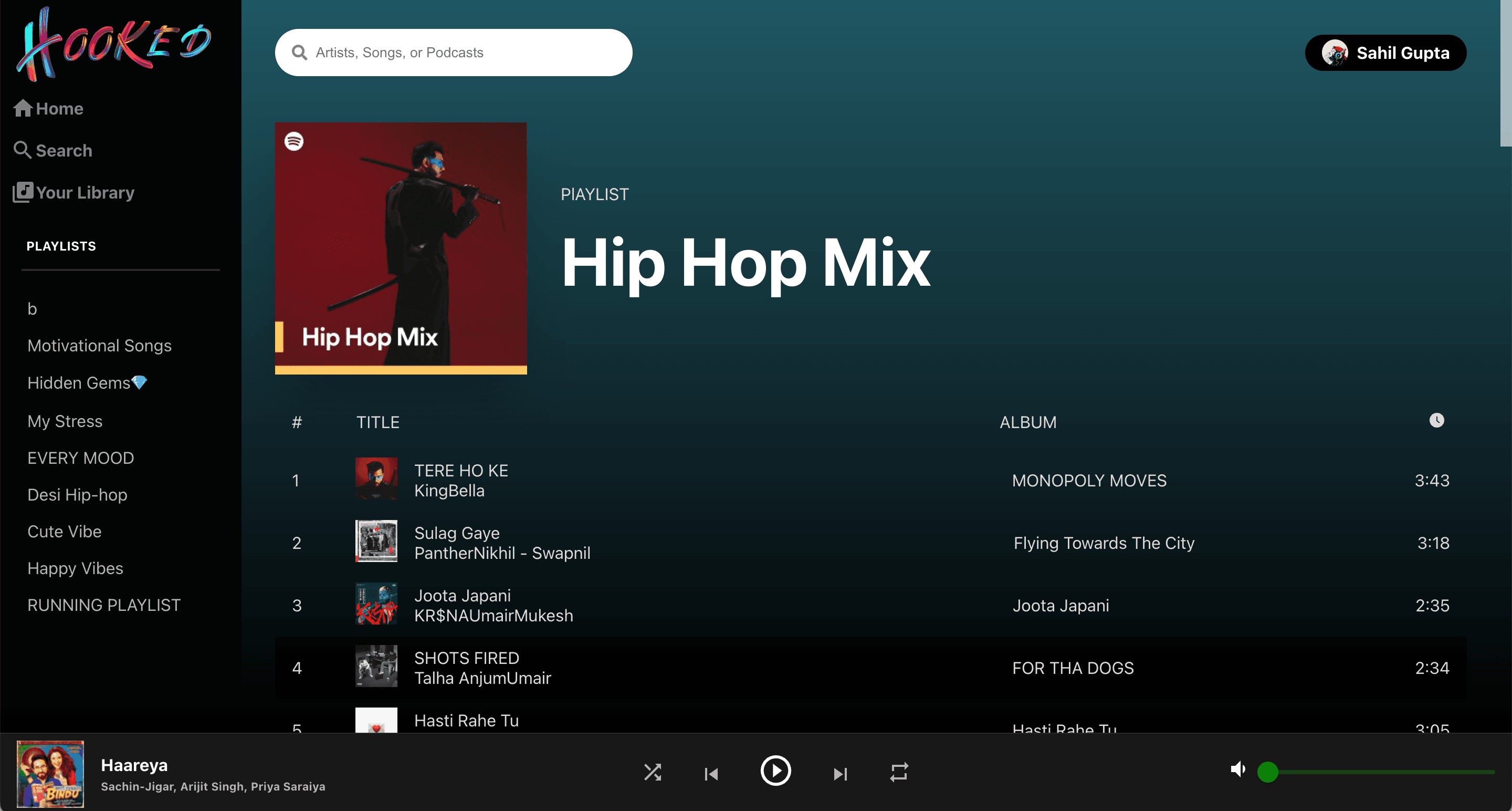Click TERE HO KE album thumbnail

(376, 479)
